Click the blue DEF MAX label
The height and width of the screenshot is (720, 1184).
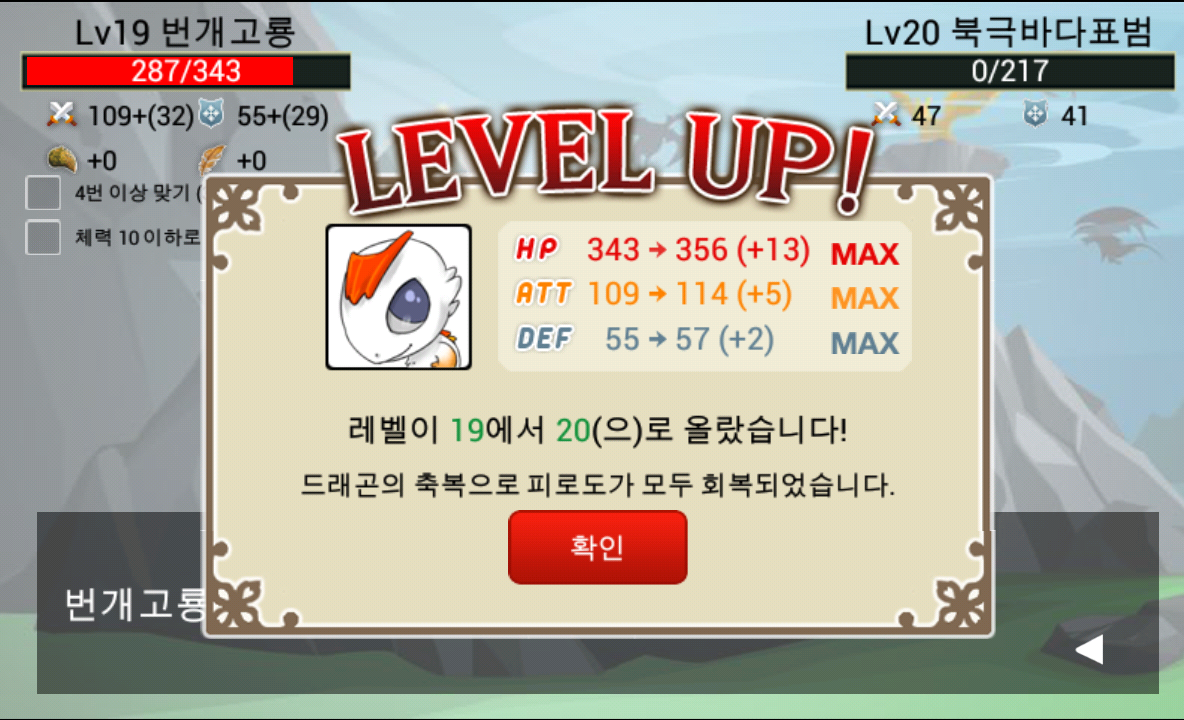pos(865,343)
